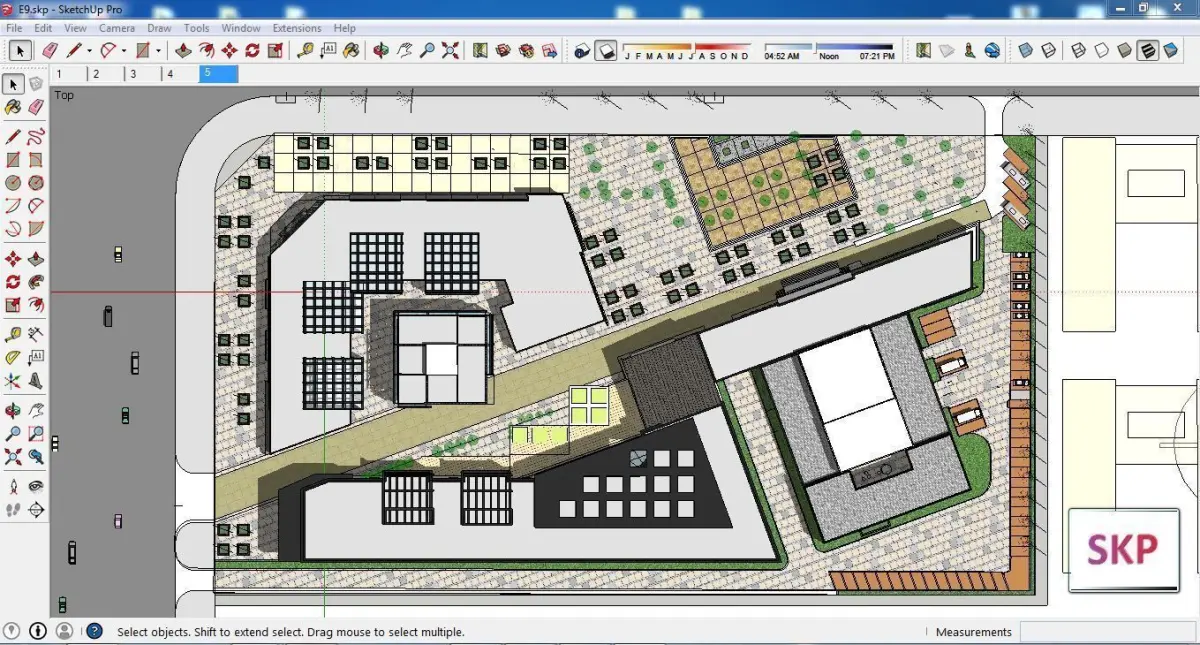Switch to Wireframe face style

(x=1078, y=50)
